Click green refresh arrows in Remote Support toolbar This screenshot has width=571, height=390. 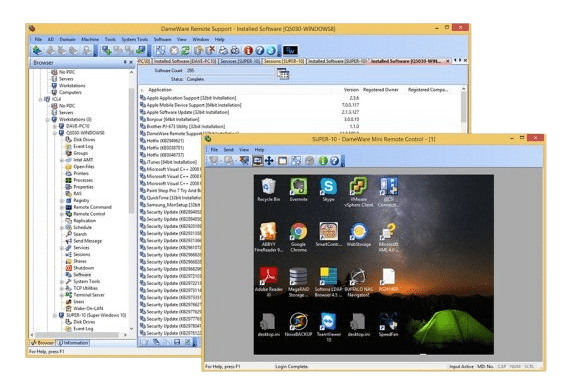click(x=186, y=50)
